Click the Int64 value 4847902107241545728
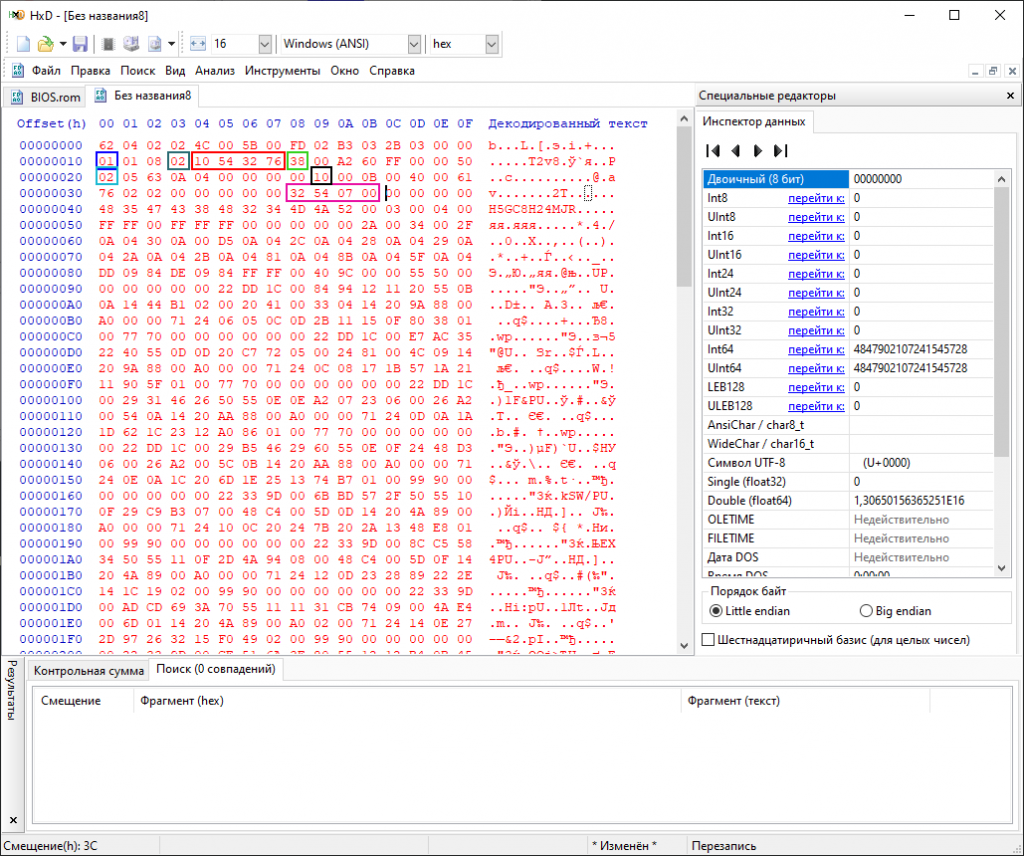The height and width of the screenshot is (856, 1024). [910, 349]
